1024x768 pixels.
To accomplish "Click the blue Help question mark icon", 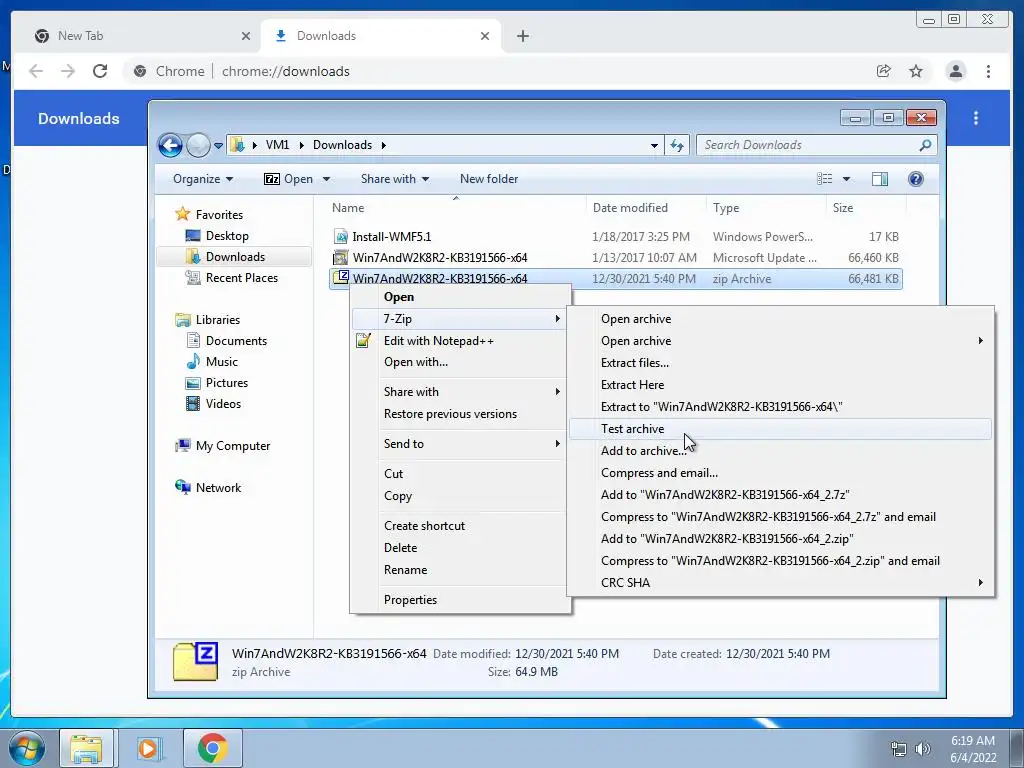I will [x=916, y=179].
